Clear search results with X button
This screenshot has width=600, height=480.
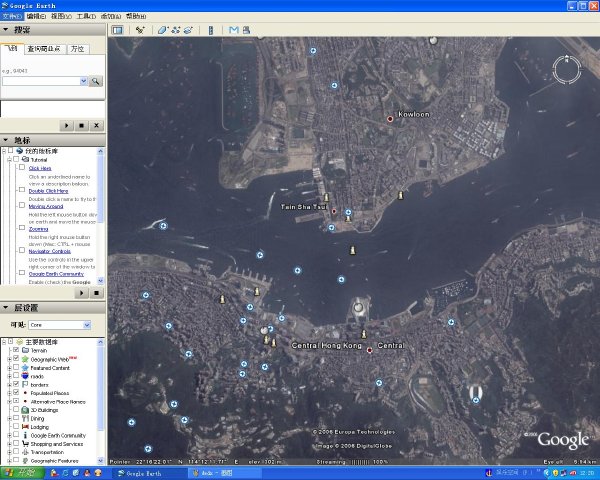(x=96, y=126)
